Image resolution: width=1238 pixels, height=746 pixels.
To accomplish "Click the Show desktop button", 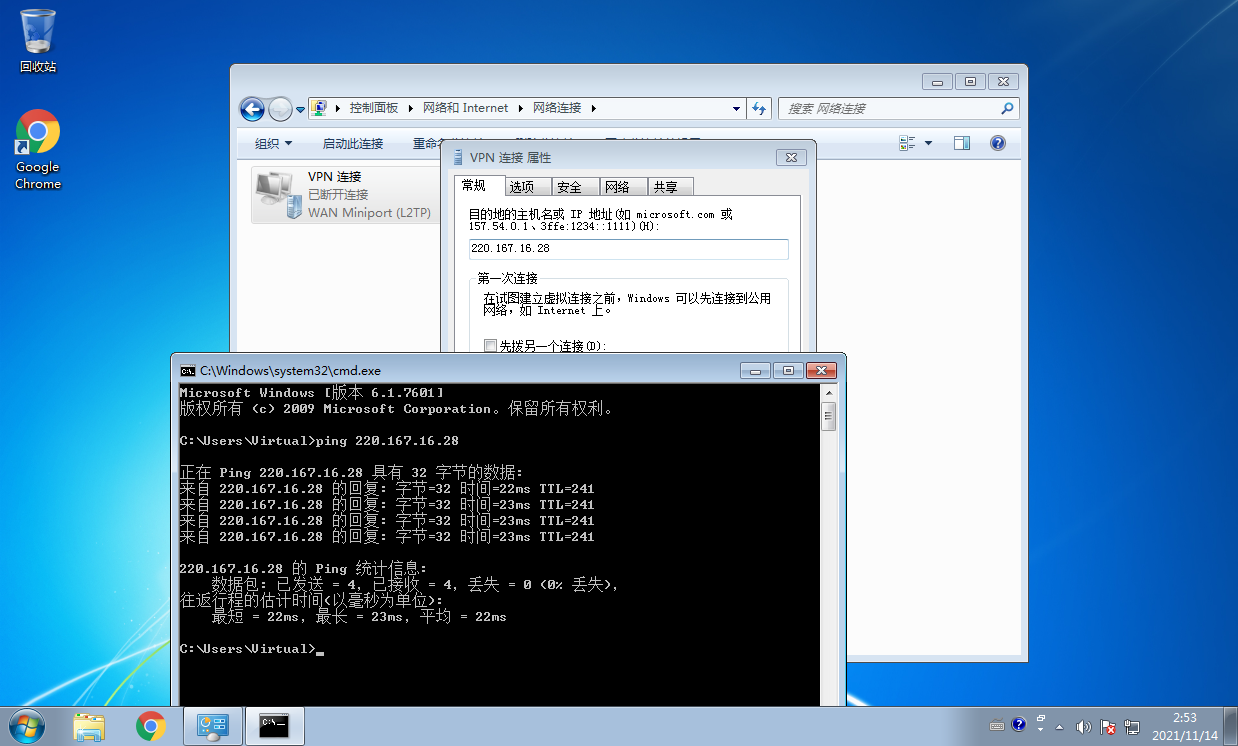I will tap(1230, 727).
